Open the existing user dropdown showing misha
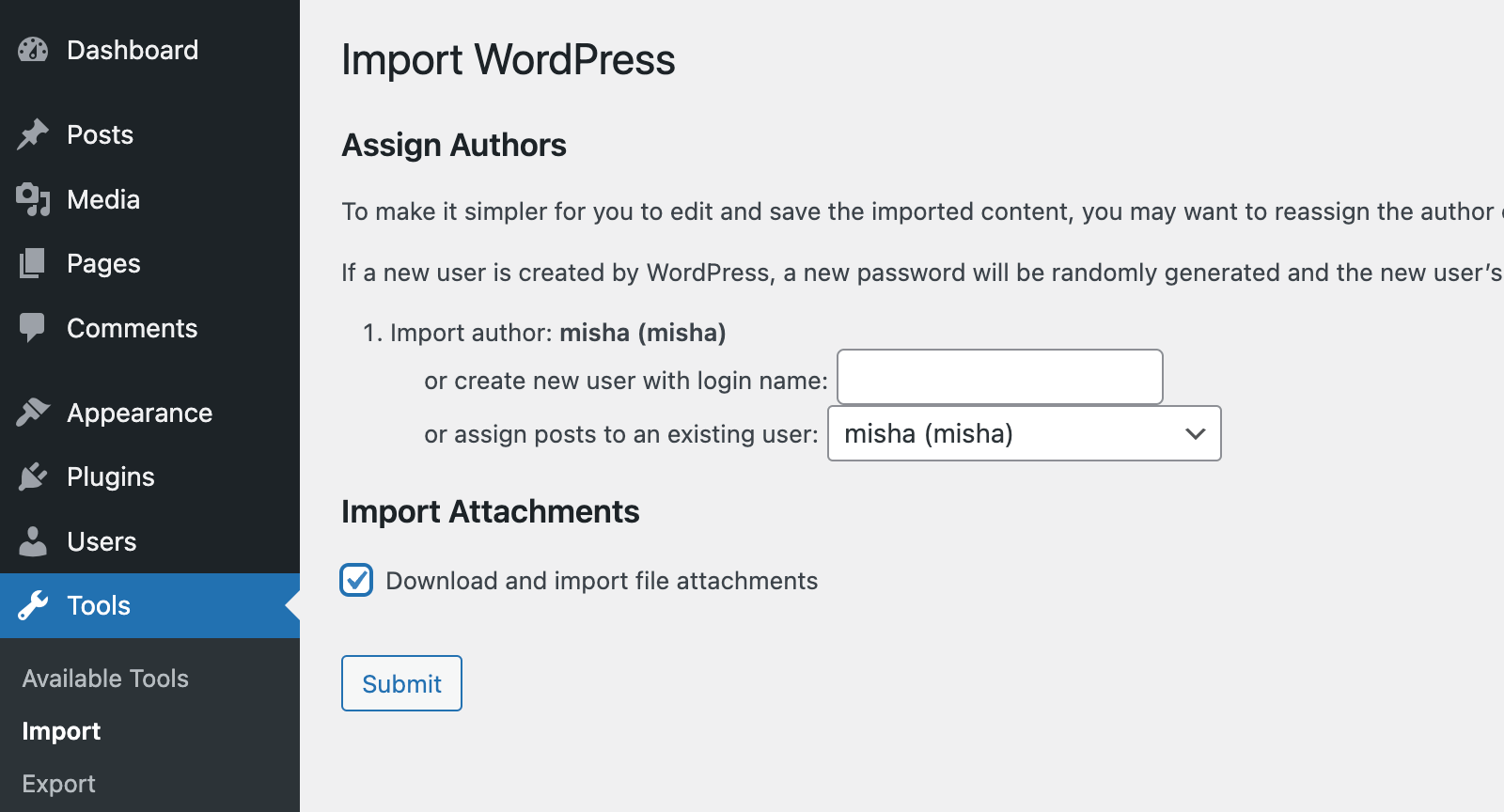 1025,433
